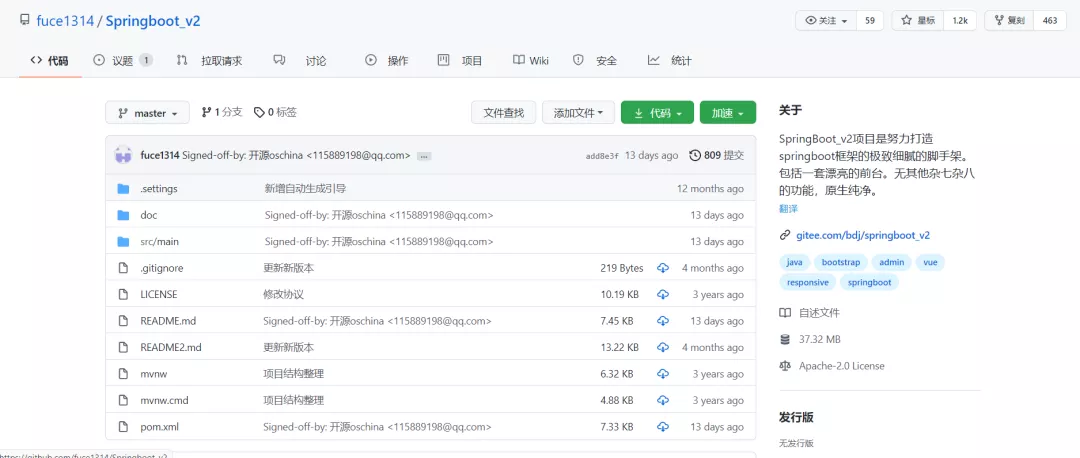Click the repository icon beside fuce1314
The image size is (1080, 458).
[x=25, y=20]
